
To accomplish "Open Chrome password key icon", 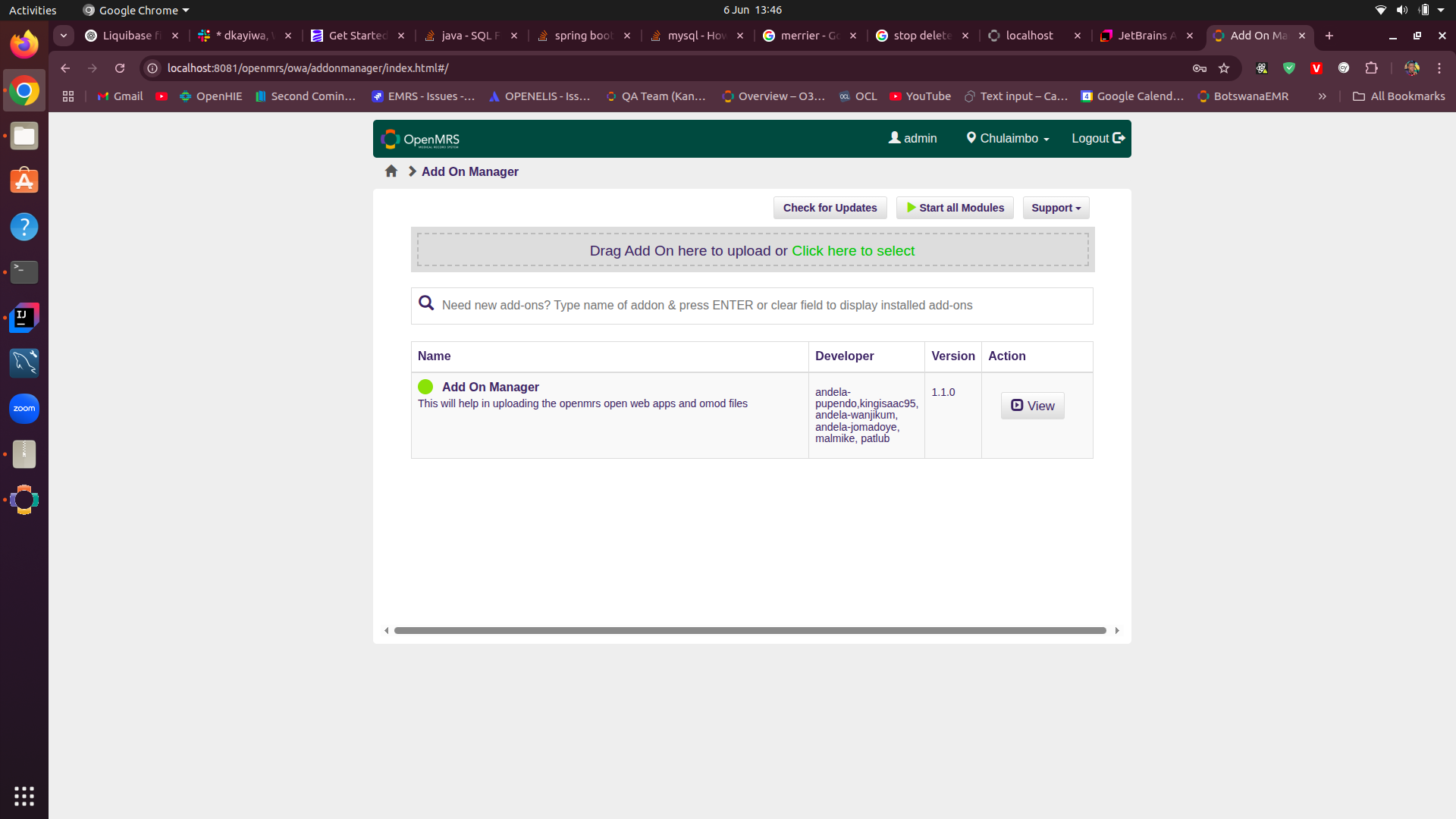I will click(x=1200, y=68).
